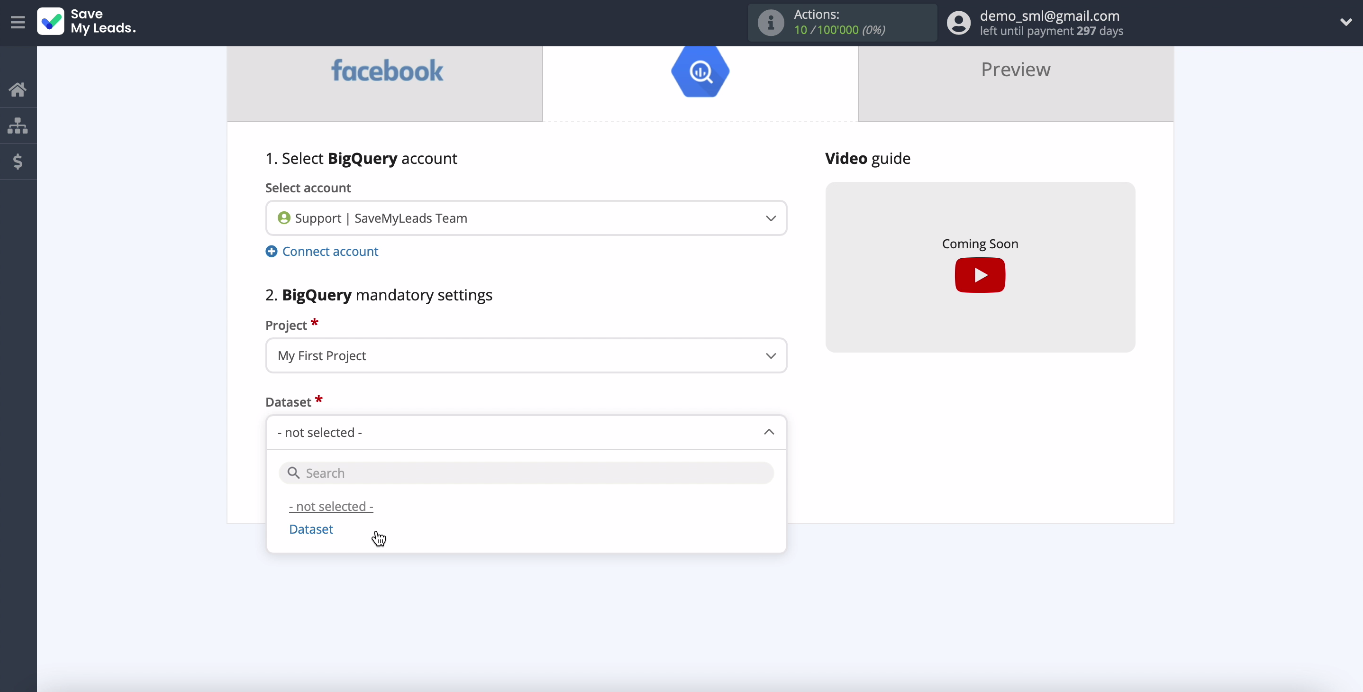This screenshot has width=1363, height=692.
Task: Click the Dataset search field
Action: point(526,473)
